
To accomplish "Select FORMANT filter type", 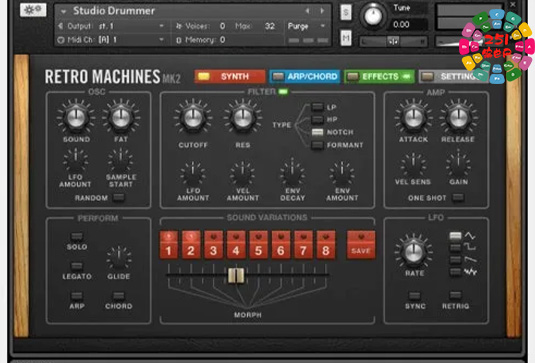I will (x=317, y=145).
